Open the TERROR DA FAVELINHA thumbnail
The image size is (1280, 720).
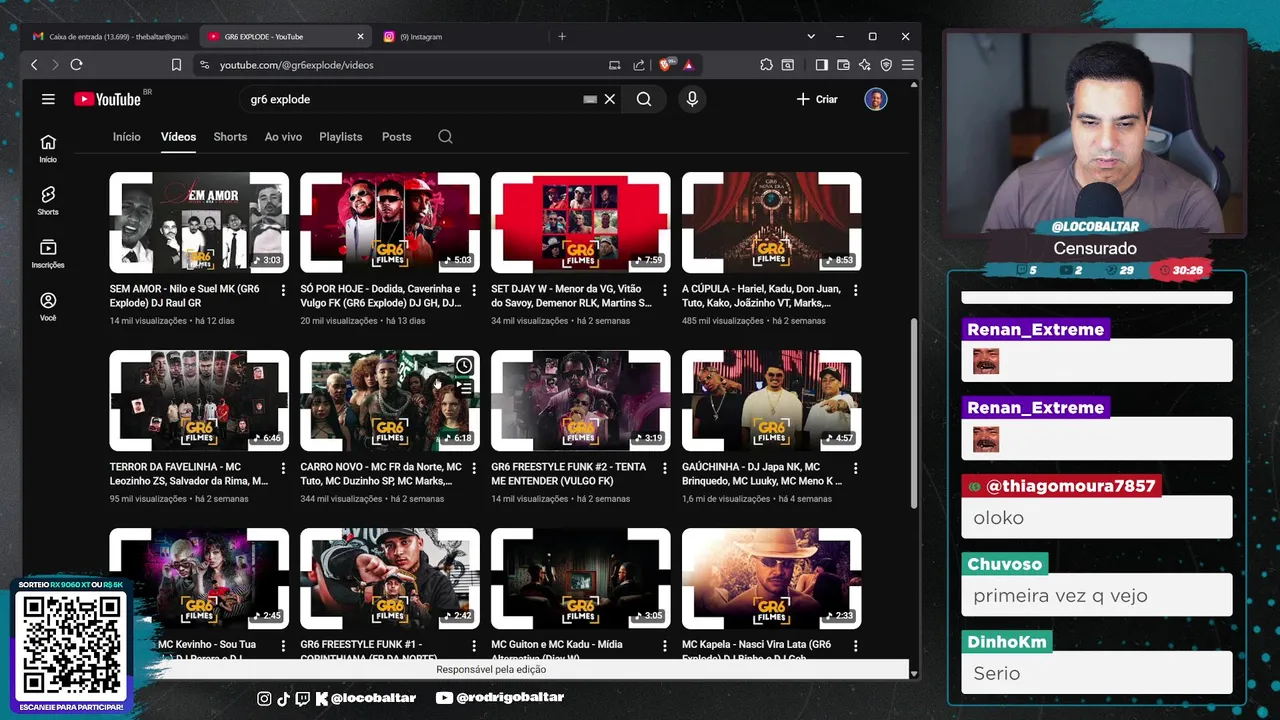coord(199,400)
